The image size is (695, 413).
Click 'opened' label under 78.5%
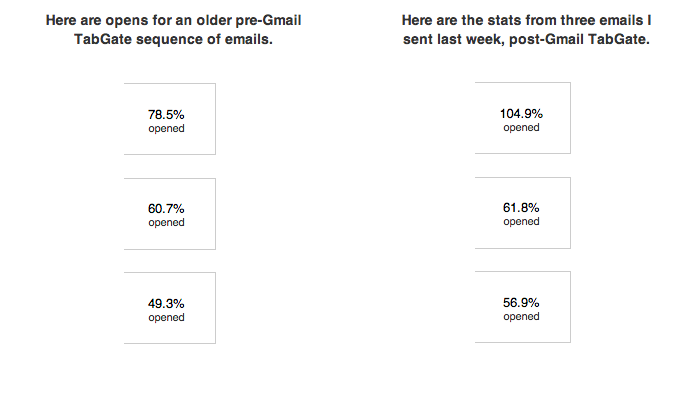[166, 129]
